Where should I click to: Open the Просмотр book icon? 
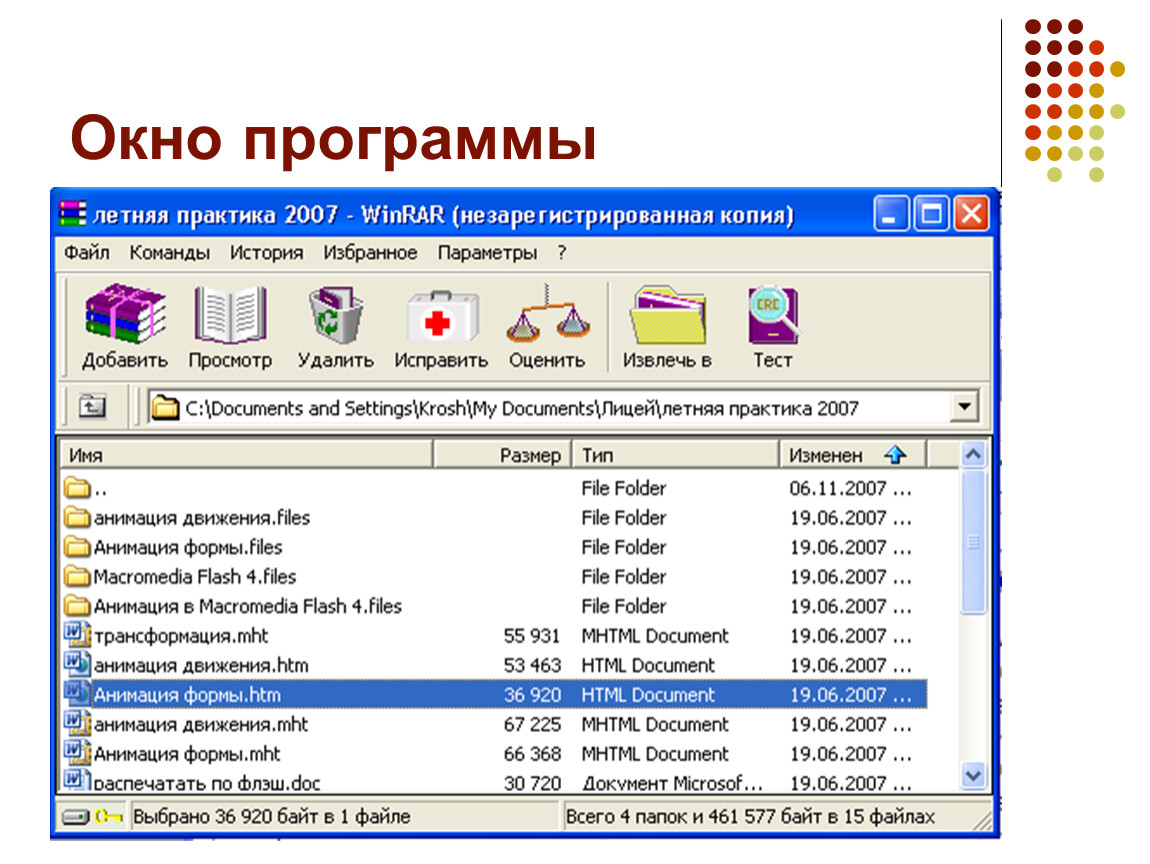point(230,315)
